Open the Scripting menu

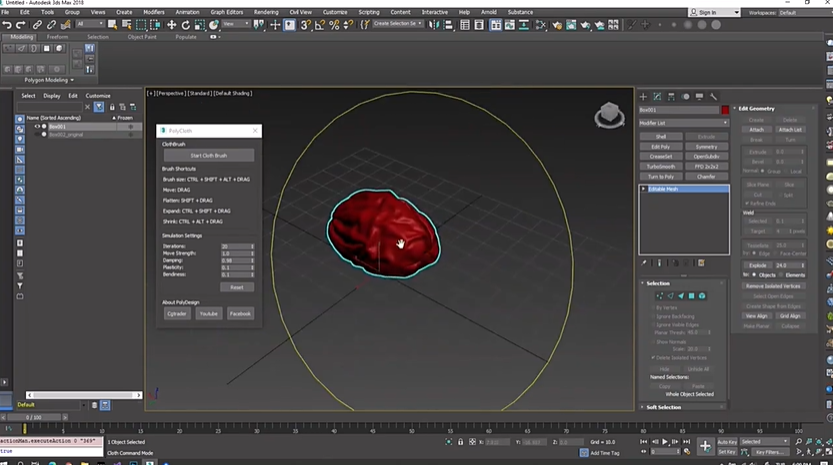pos(369,12)
